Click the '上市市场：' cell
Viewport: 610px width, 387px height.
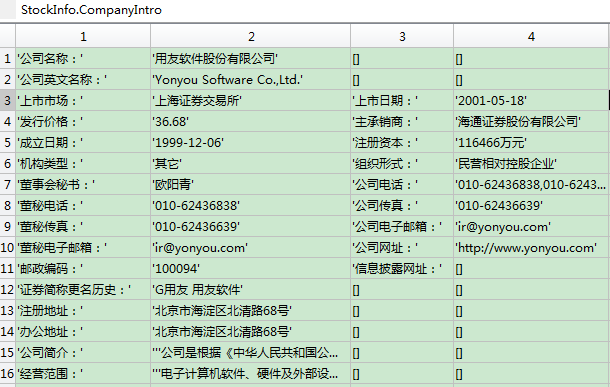pyautogui.click(x=83, y=101)
